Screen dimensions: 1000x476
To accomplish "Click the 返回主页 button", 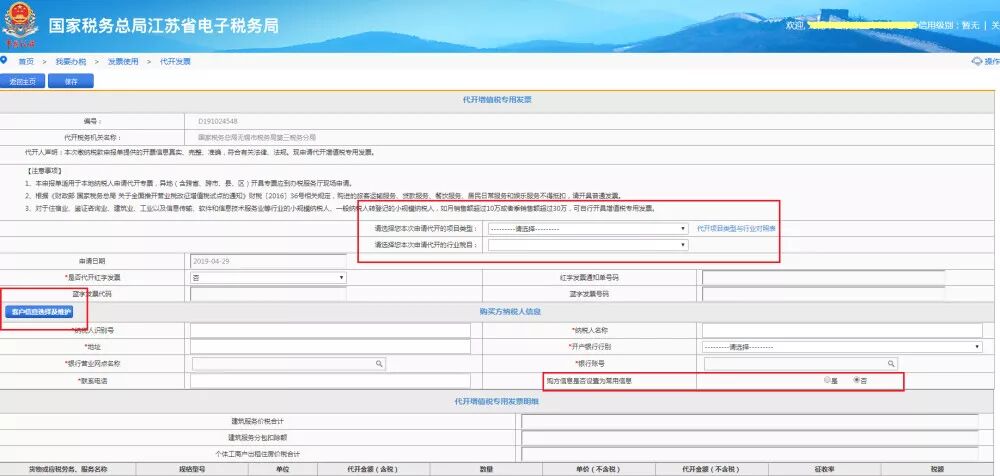I will 22,81.
